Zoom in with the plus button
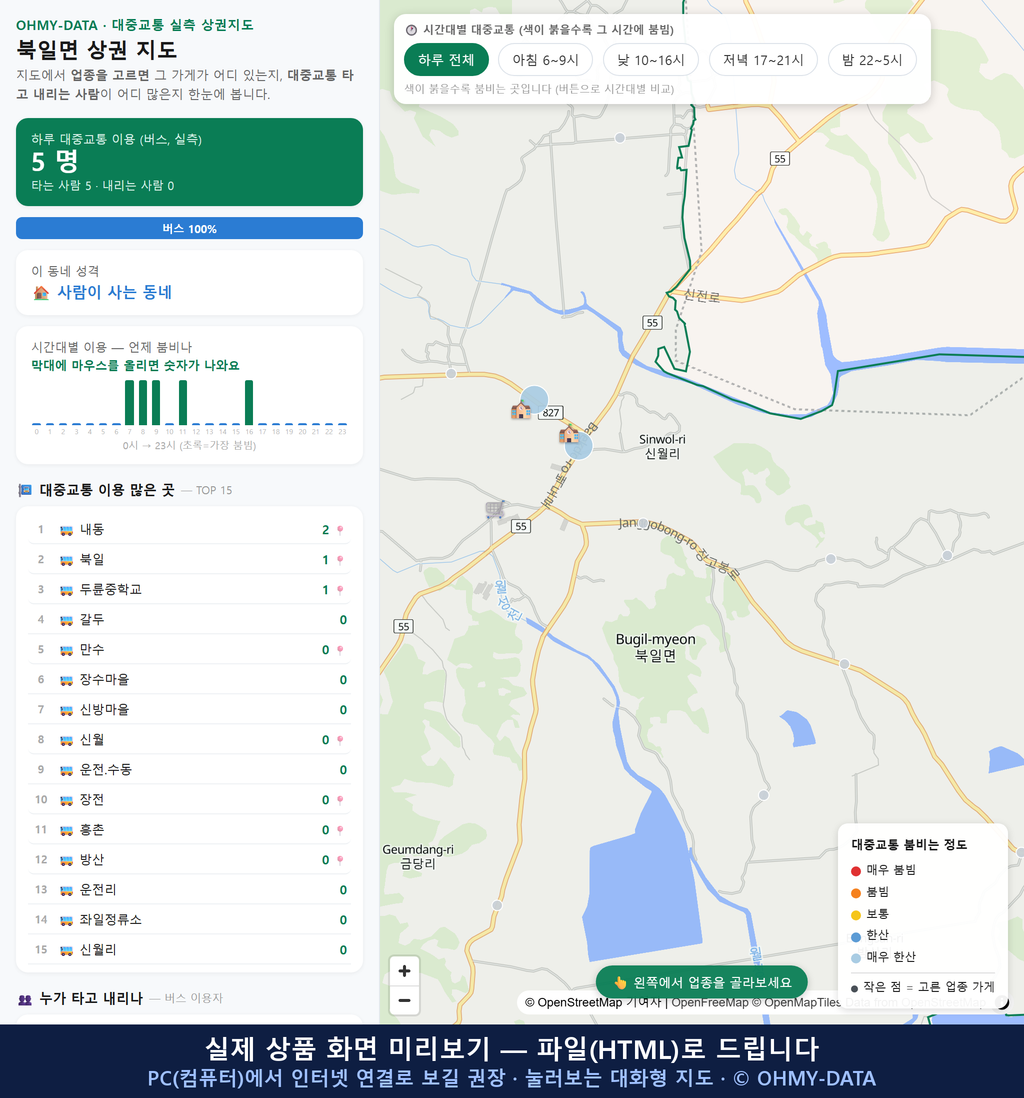 coord(404,971)
